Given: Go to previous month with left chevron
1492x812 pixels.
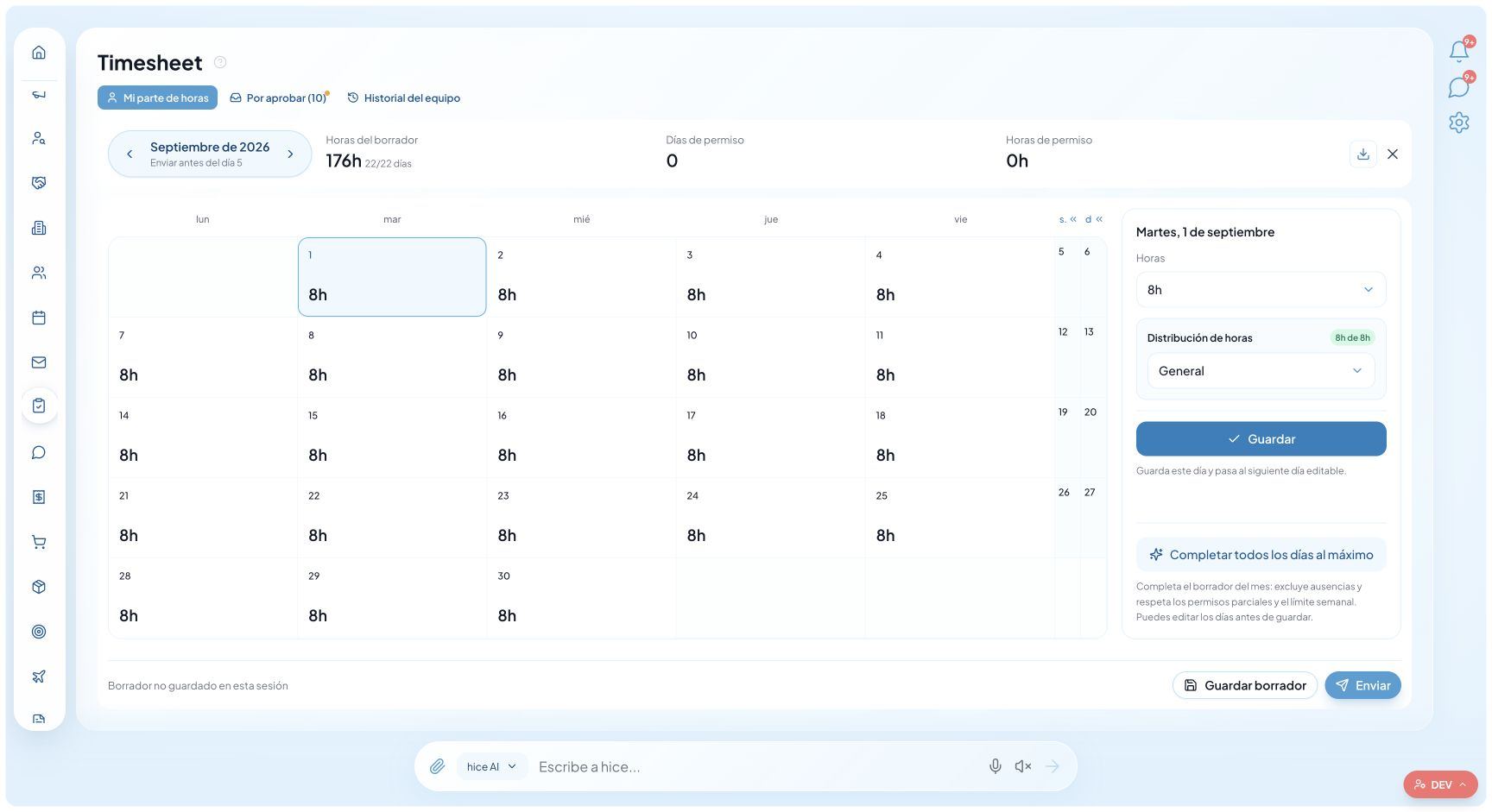Looking at the screenshot, I should [130, 154].
